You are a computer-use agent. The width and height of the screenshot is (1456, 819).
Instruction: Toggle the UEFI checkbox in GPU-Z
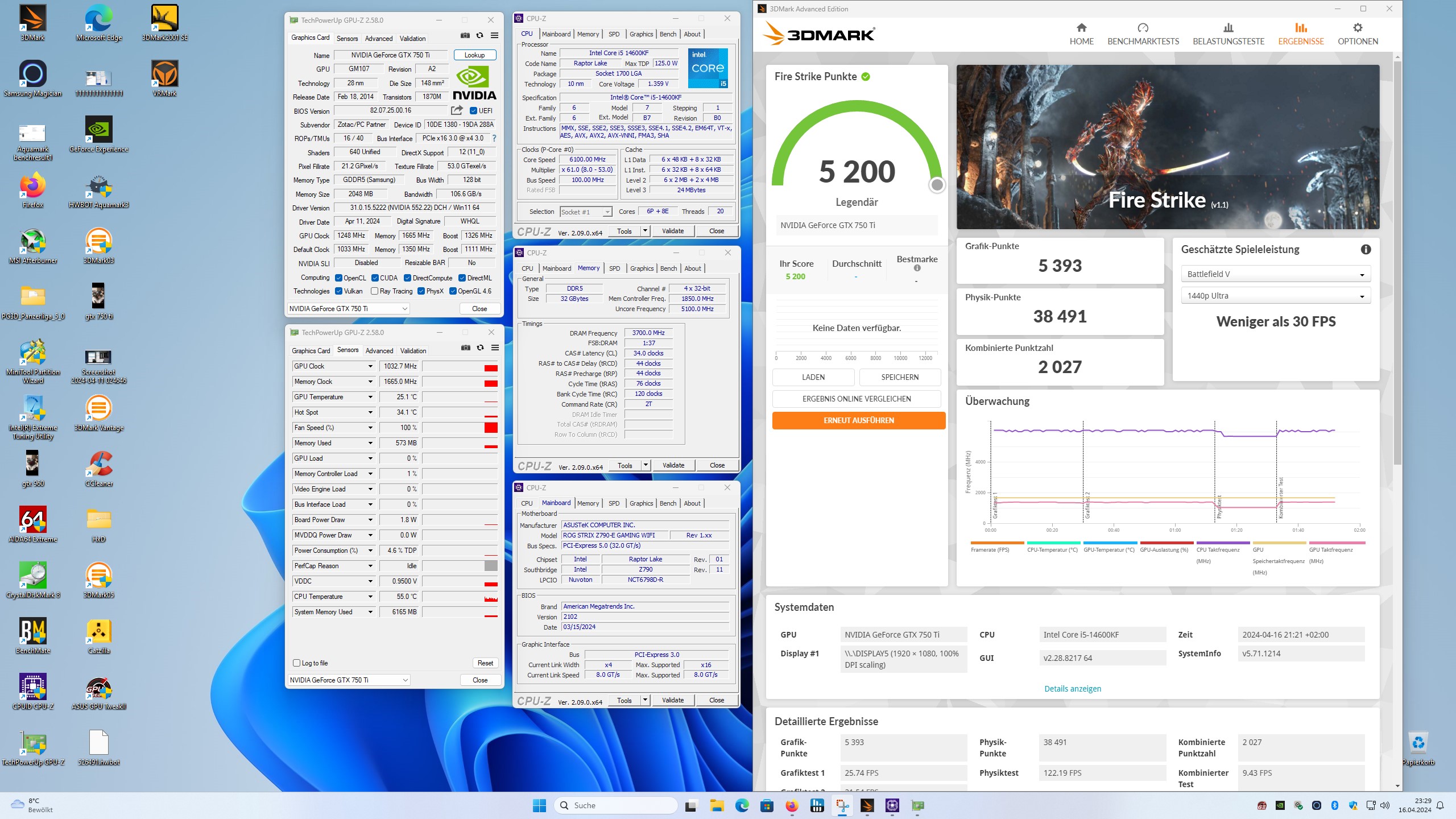473,111
